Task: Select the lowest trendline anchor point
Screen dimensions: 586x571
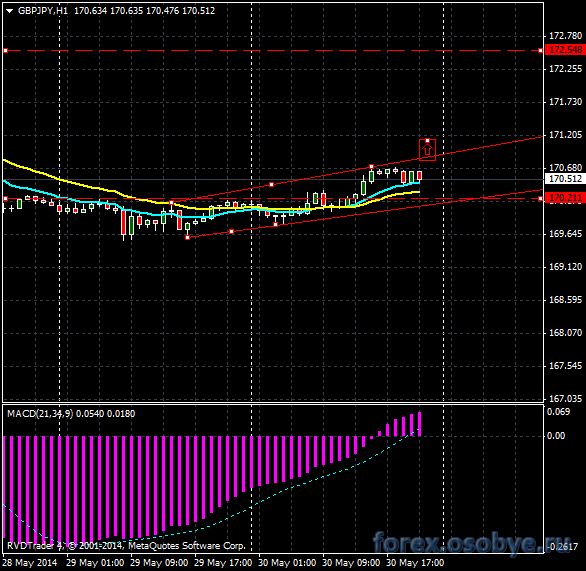Action: 188,237
